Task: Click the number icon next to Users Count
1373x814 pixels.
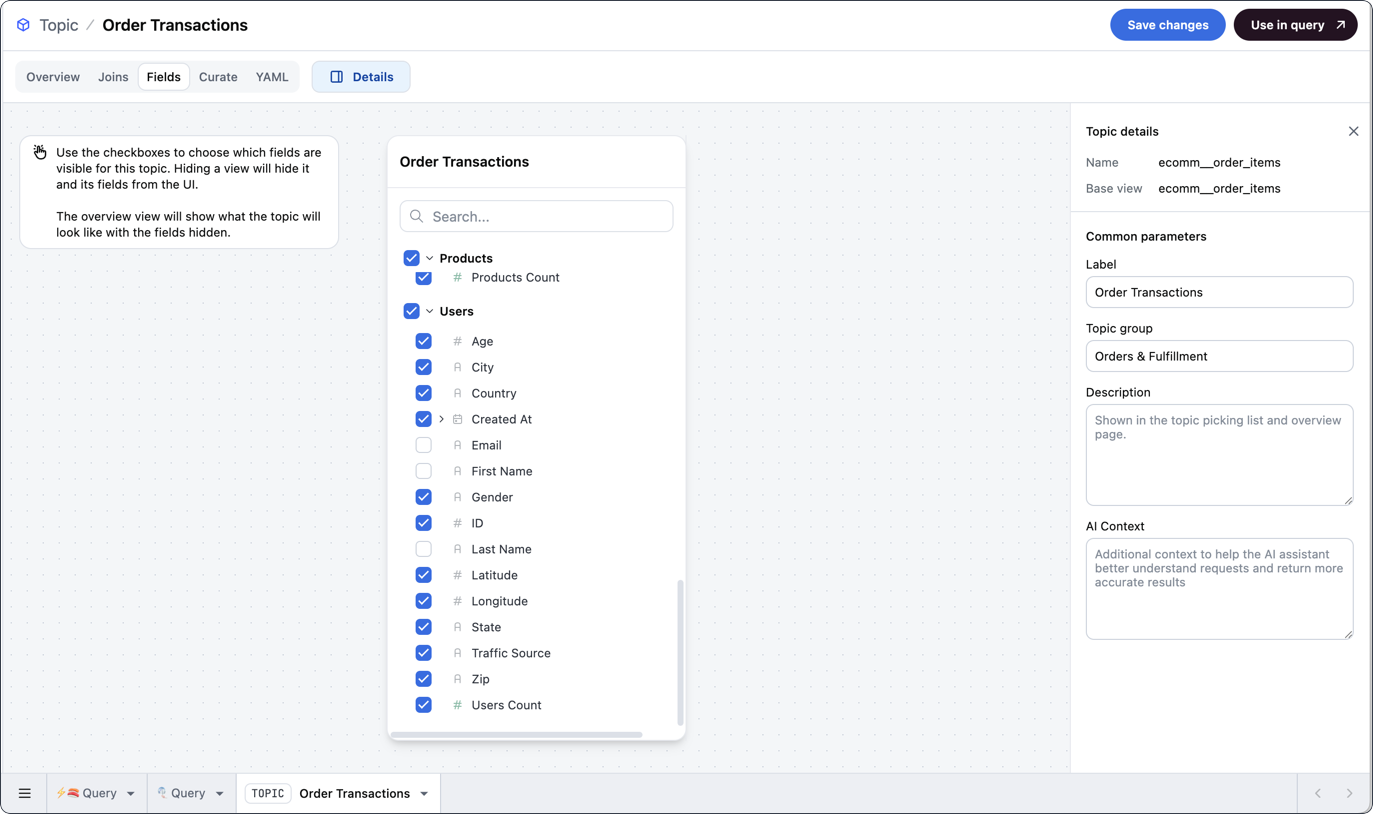Action: pyautogui.click(x=457, y=705)
